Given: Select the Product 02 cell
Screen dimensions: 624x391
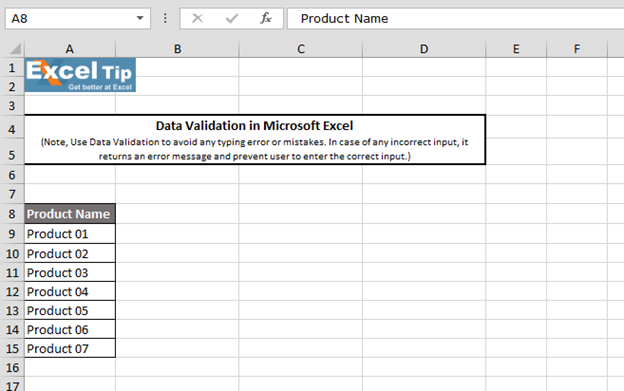Looking at the screenshot, I should [x=70, y=253].
